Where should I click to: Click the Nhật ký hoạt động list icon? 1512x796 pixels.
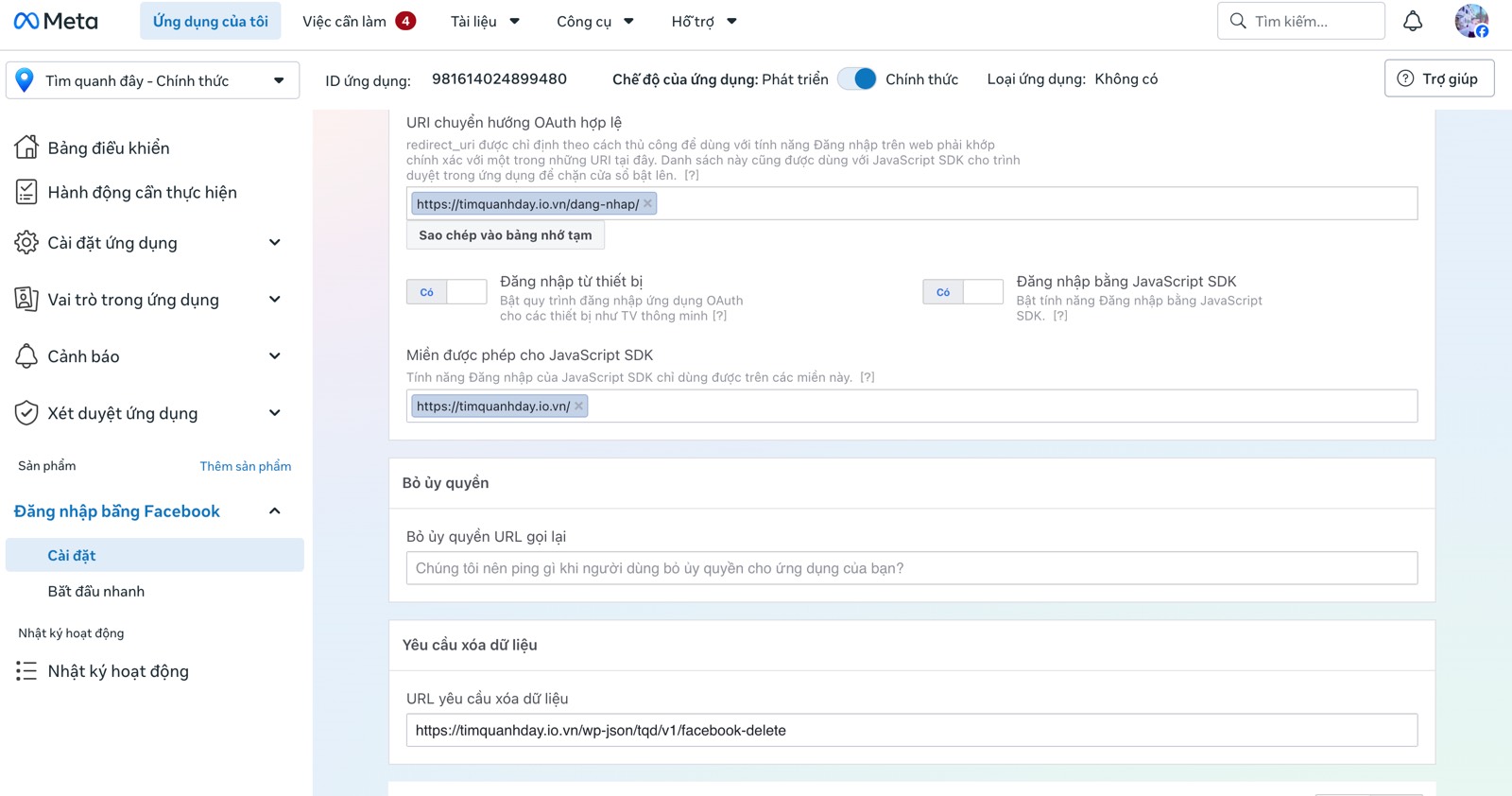point(26,671)
